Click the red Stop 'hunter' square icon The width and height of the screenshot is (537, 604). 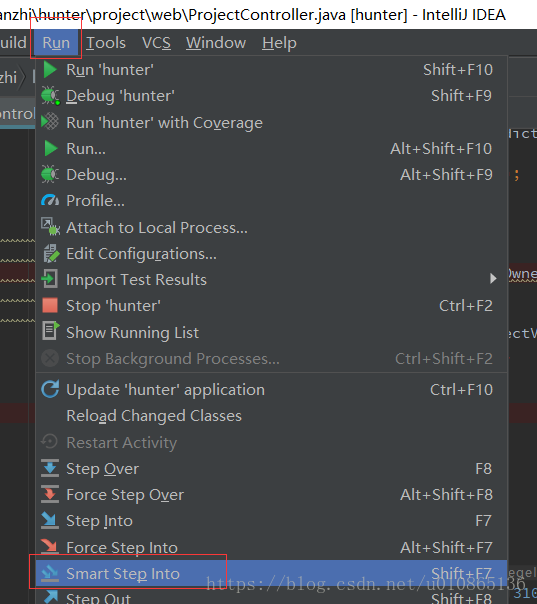(50, 305)
